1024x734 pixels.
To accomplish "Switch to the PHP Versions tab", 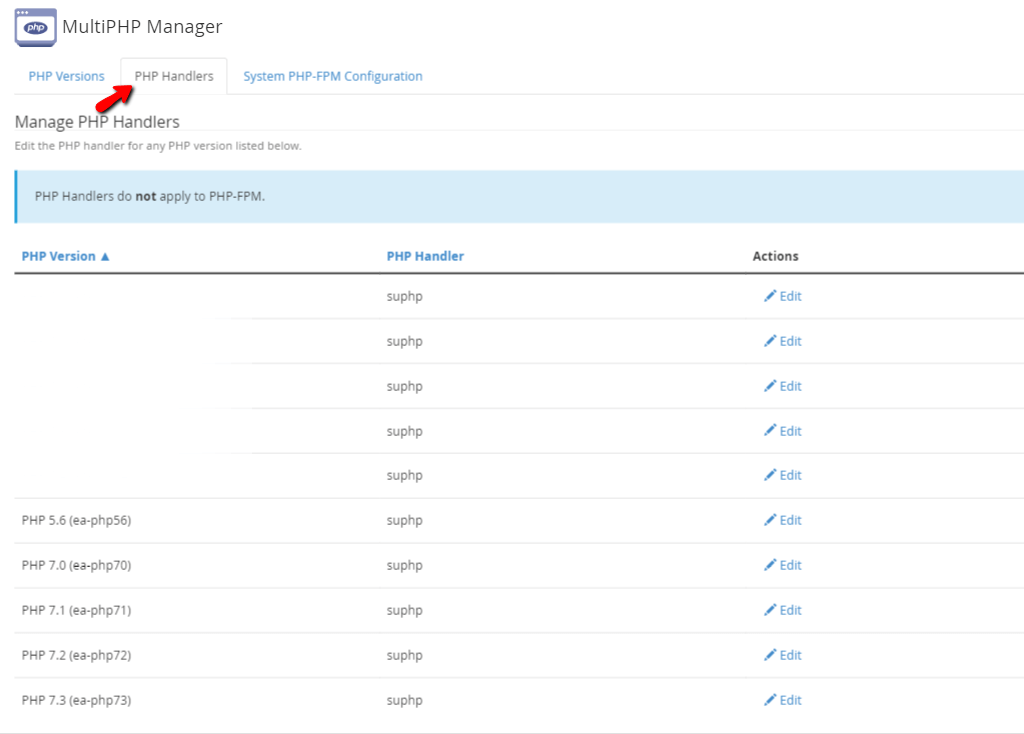I will (66, 76).
